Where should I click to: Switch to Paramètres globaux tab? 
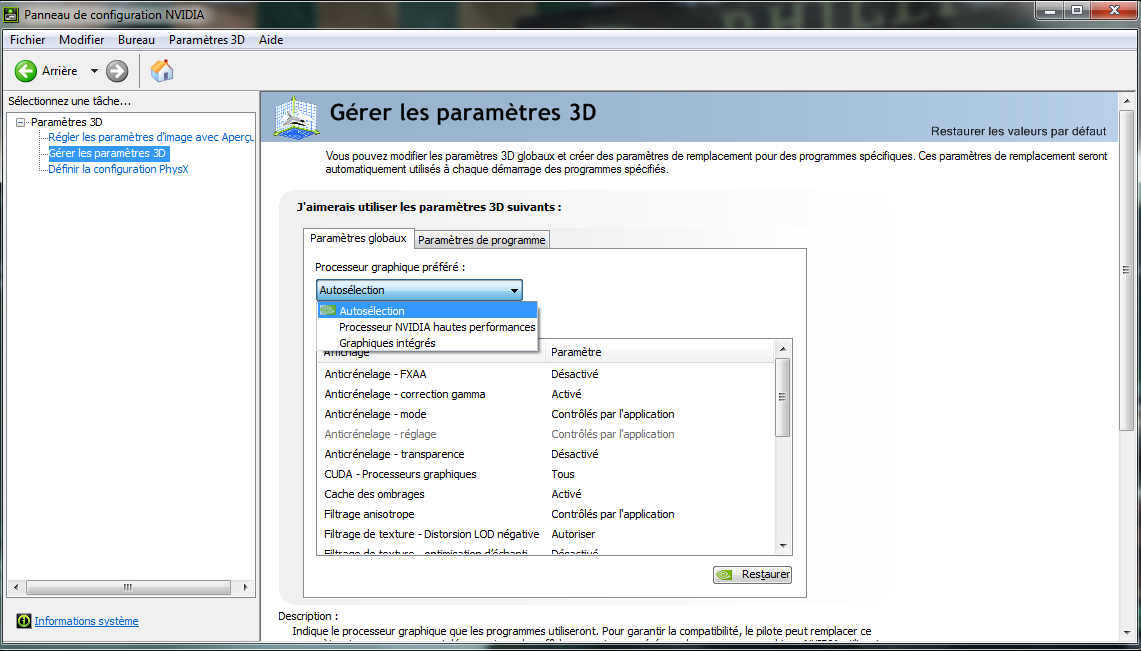coord(358,238)
